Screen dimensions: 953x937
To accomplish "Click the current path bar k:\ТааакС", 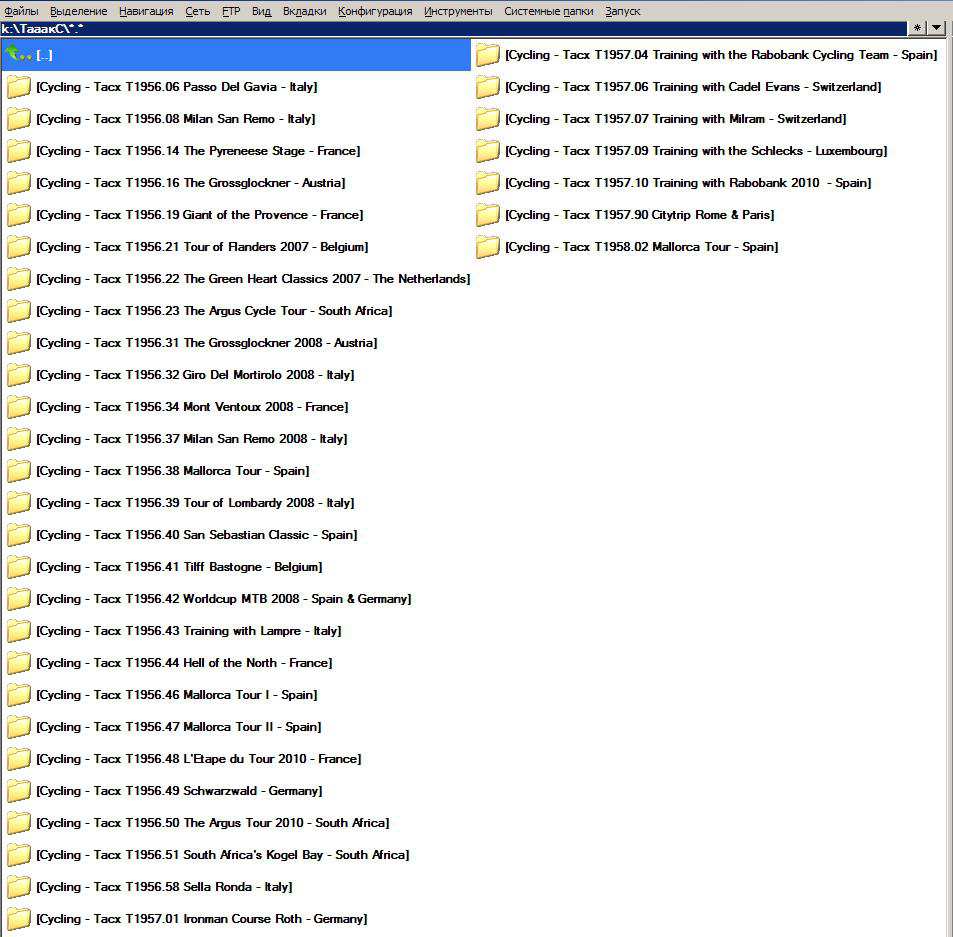I will 400,28.
